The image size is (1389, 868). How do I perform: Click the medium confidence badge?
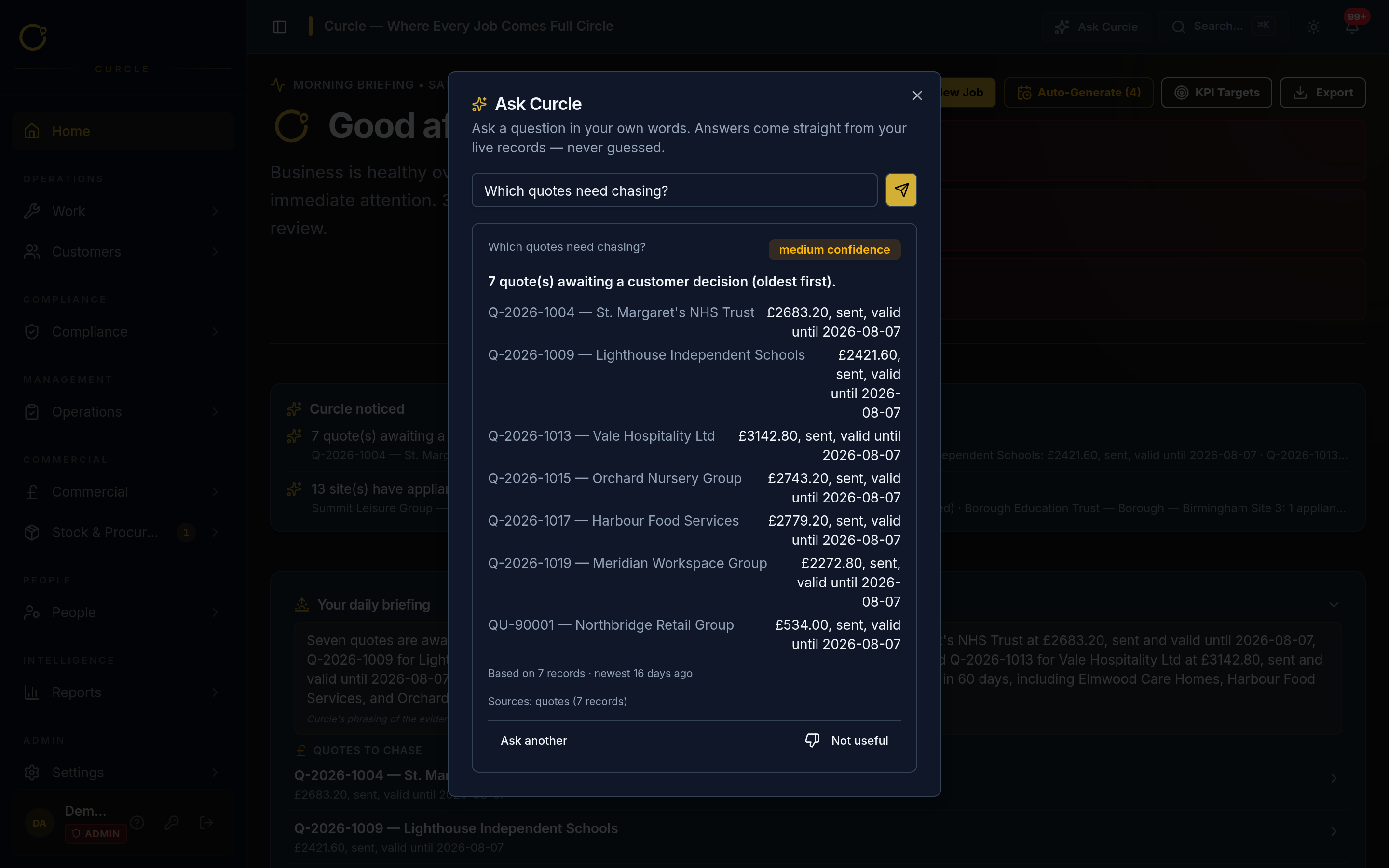click(x=834, y=250)
